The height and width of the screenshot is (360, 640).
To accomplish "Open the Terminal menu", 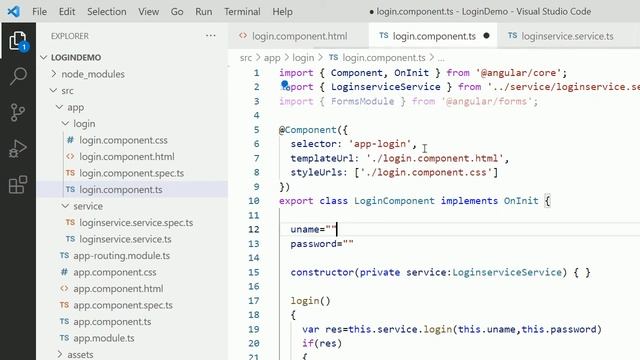I will [242, 11].
